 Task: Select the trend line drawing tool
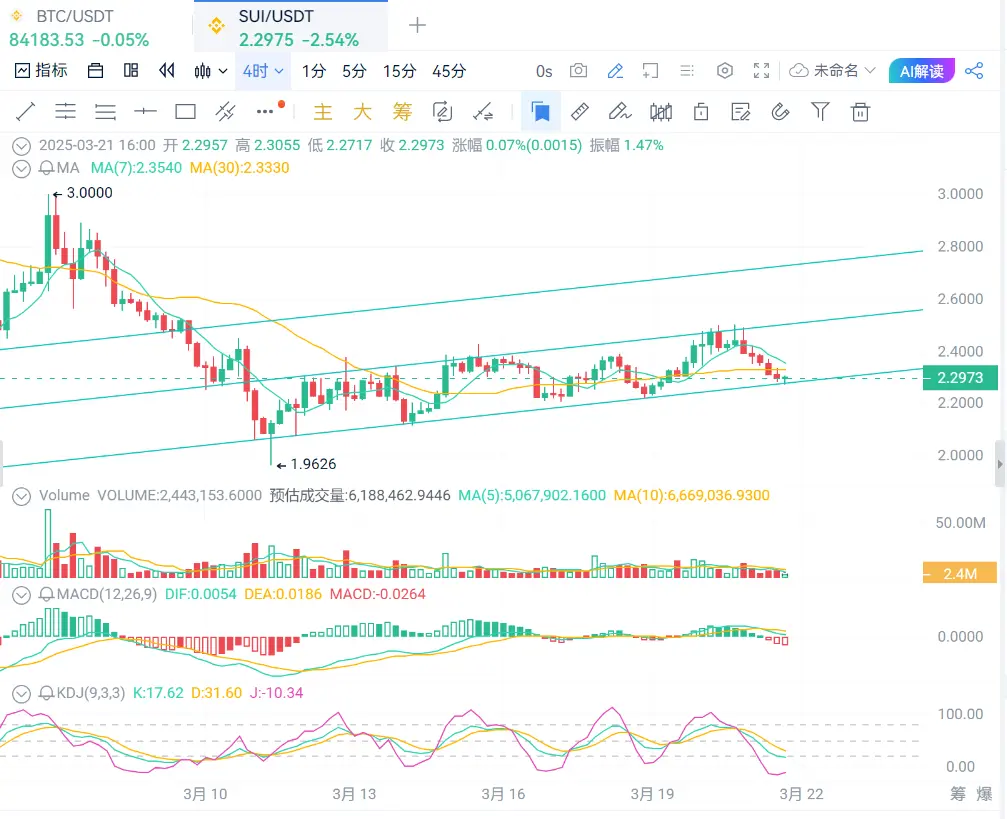coord(25,112)
